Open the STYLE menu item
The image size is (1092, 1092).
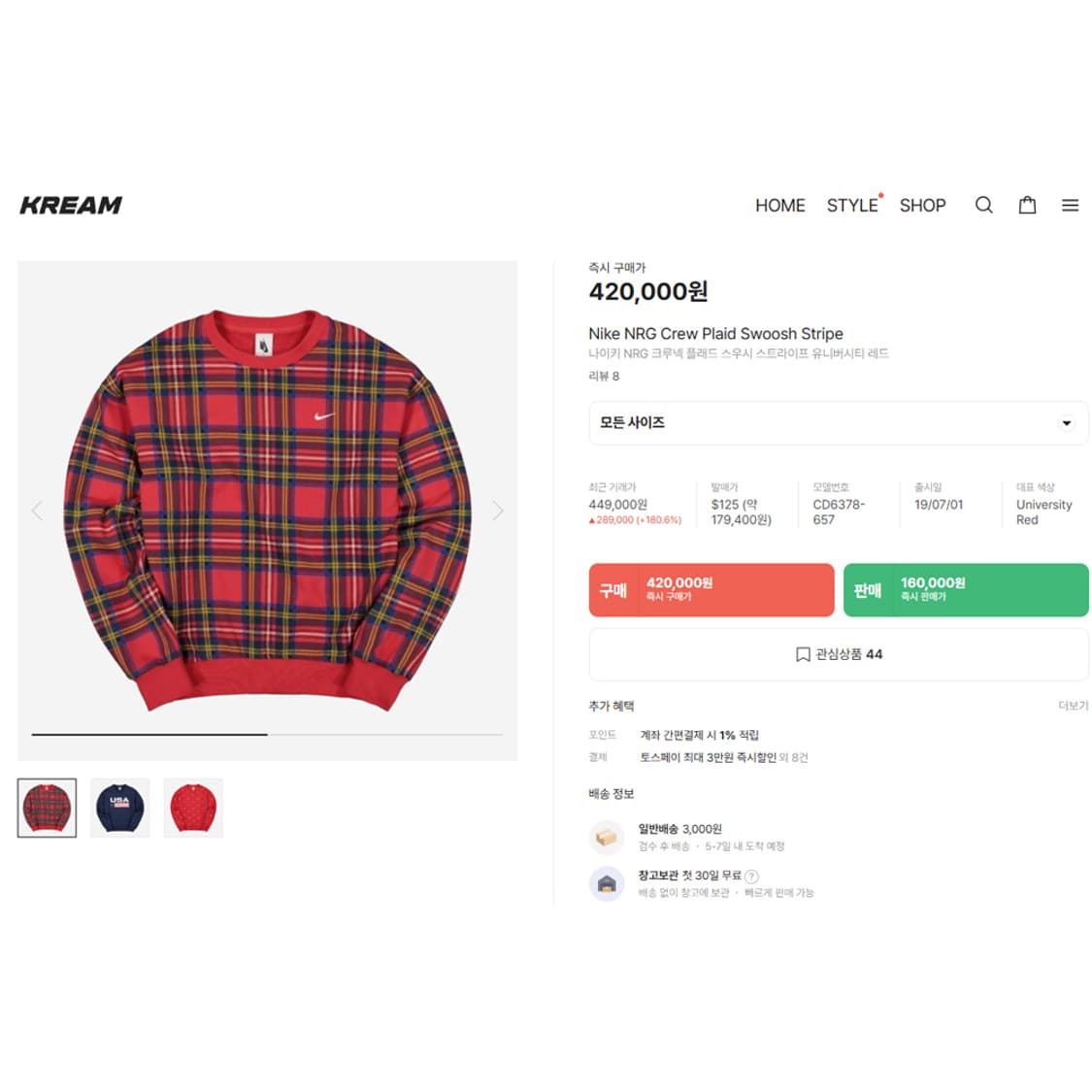coord(852,206)
